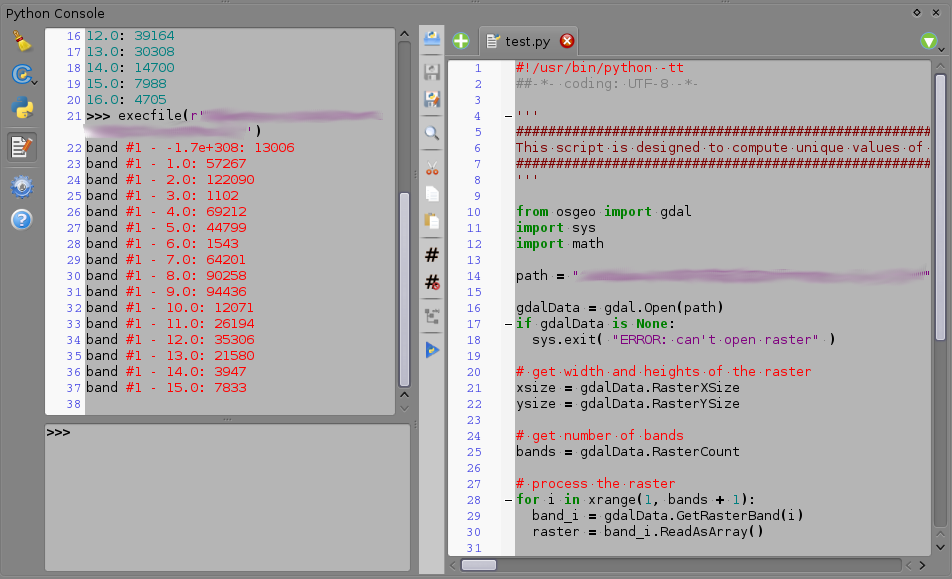The height and width of the screenshot is (579, 952).
Task: Click Save As for the script
Action: [431, 99]
